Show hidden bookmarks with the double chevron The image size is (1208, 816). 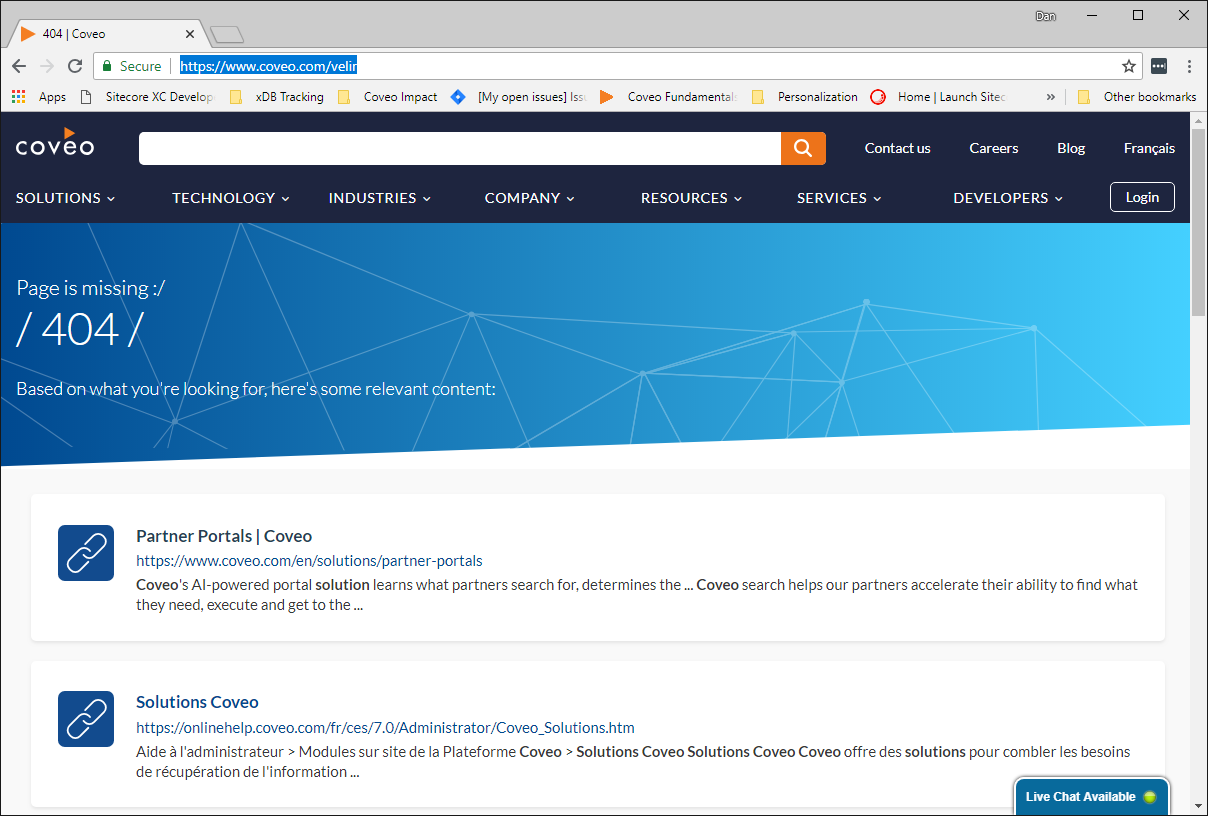(1050, 97)
